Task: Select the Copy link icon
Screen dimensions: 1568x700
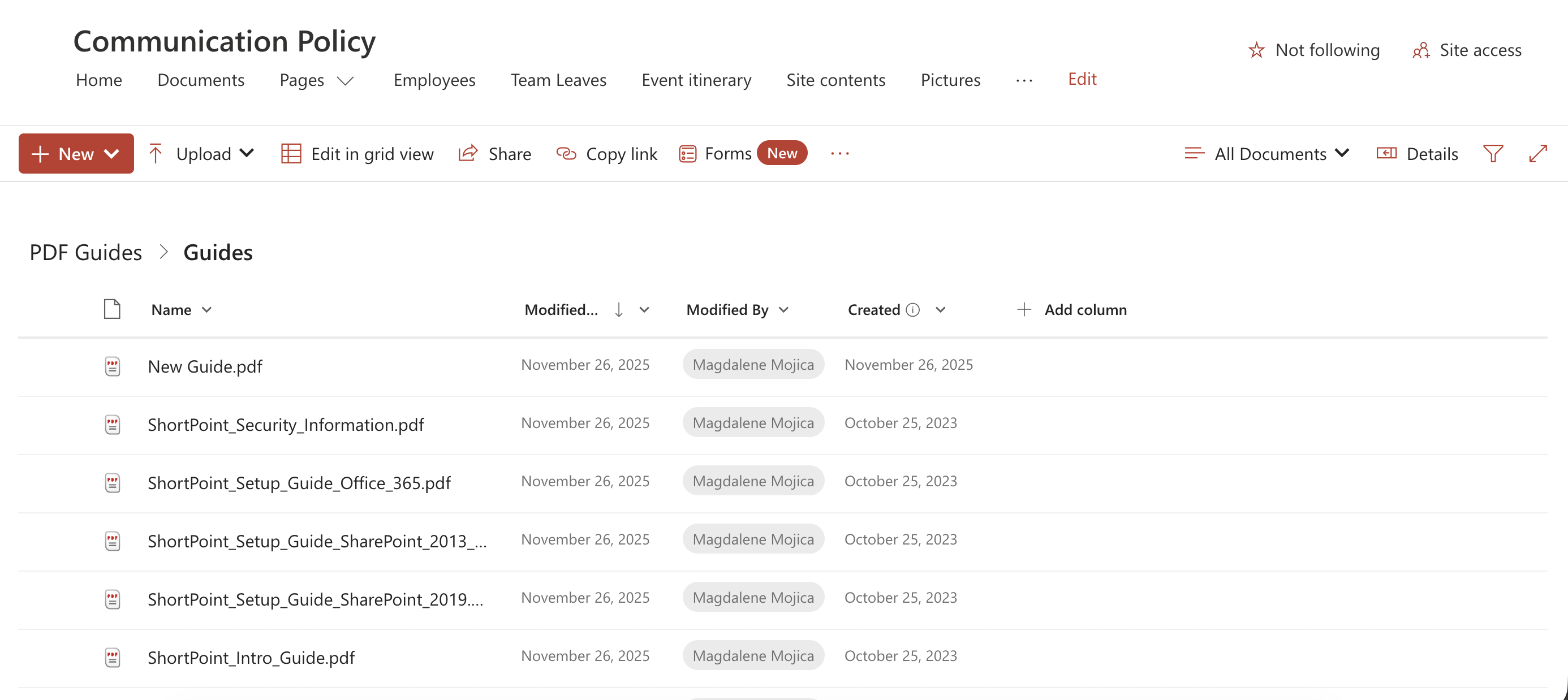Action: 566,153
